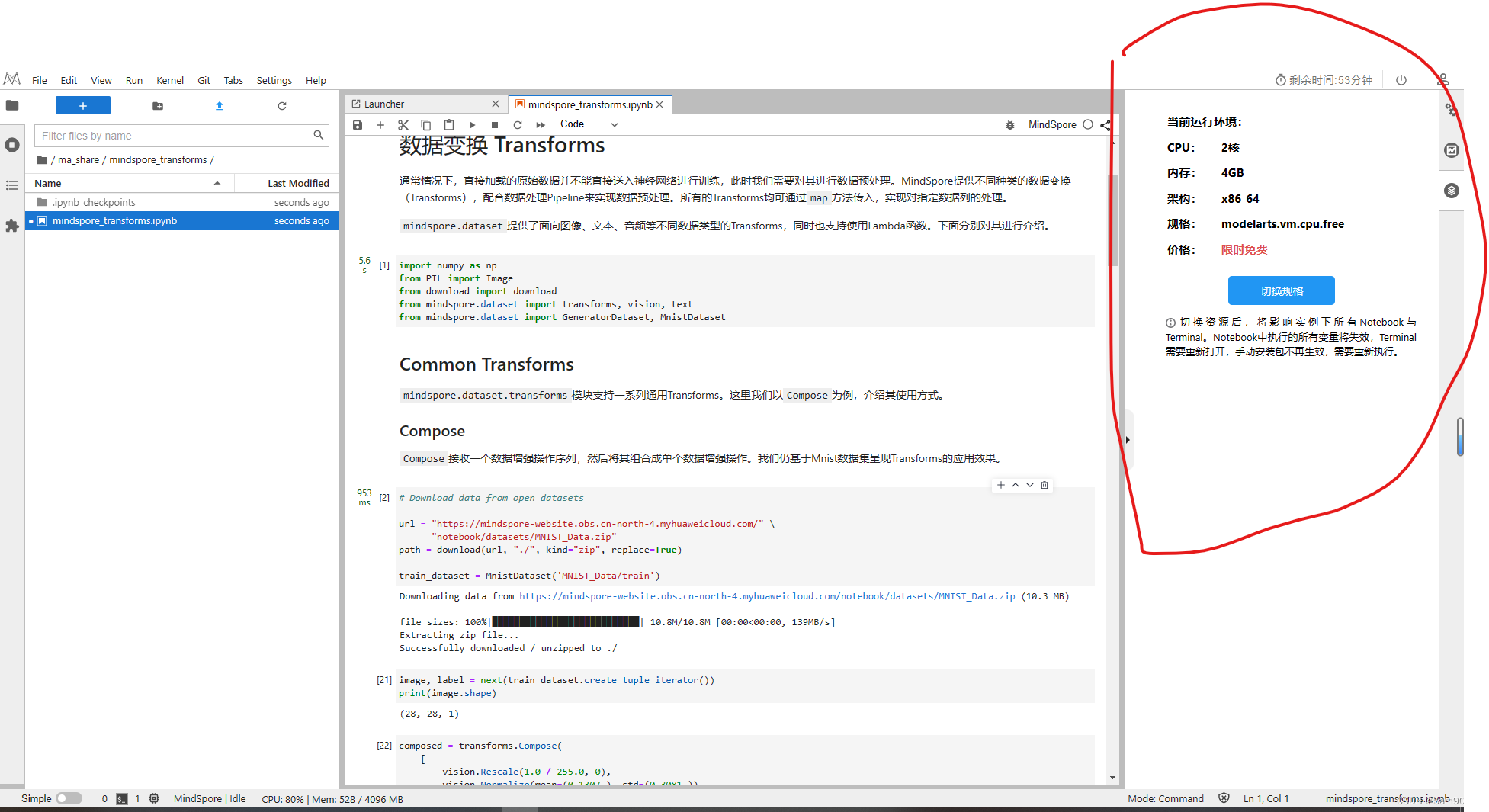The image size is (1489, 812).
Task: Toggle the Simple interface switch
Action: pos(69,798)
